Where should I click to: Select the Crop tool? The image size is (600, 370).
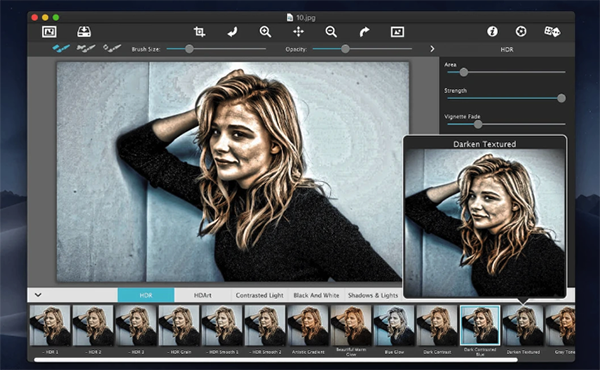pos(199,32)
